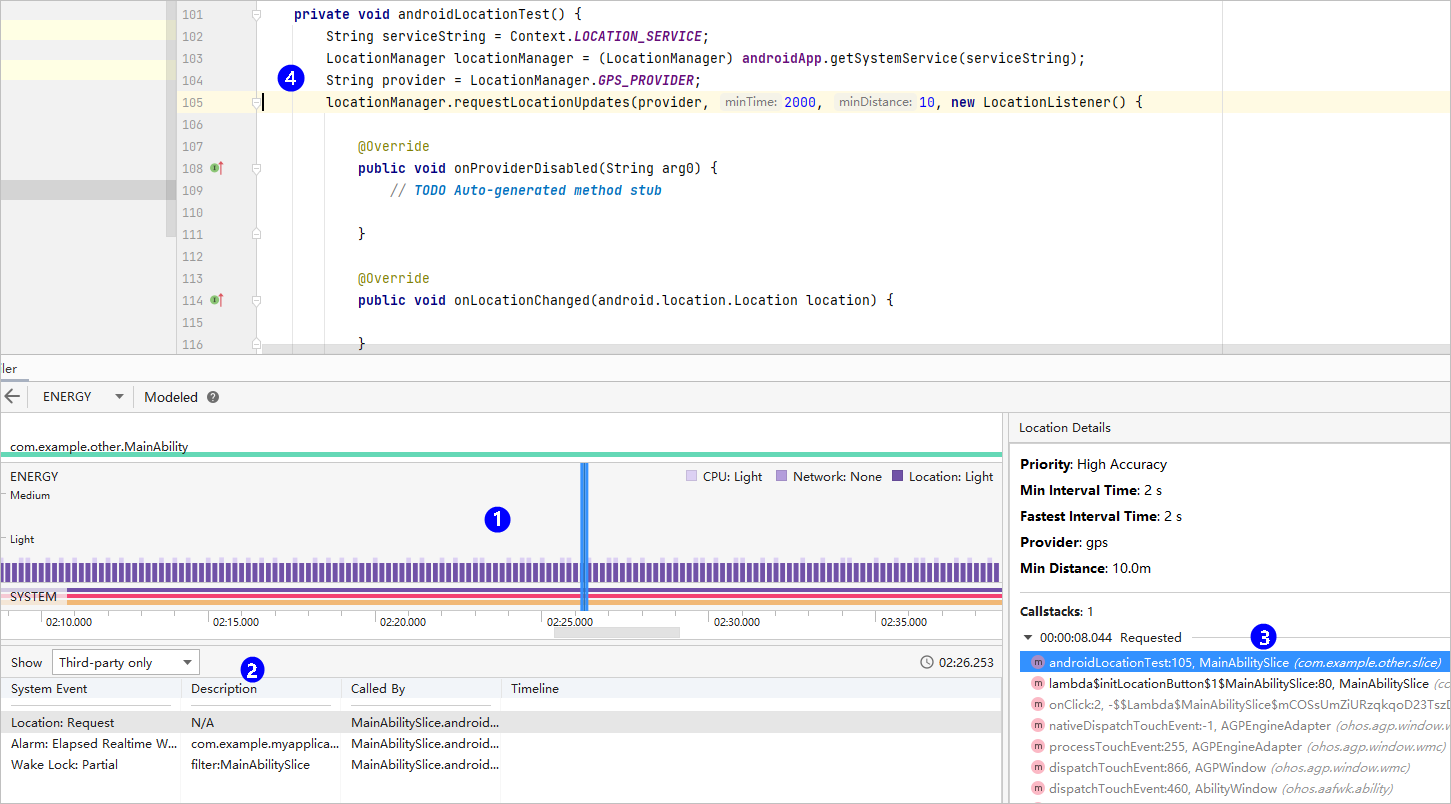Click the Location: Light legend swatch
This screenshot has height=804, width=1451.
point(898,477)
